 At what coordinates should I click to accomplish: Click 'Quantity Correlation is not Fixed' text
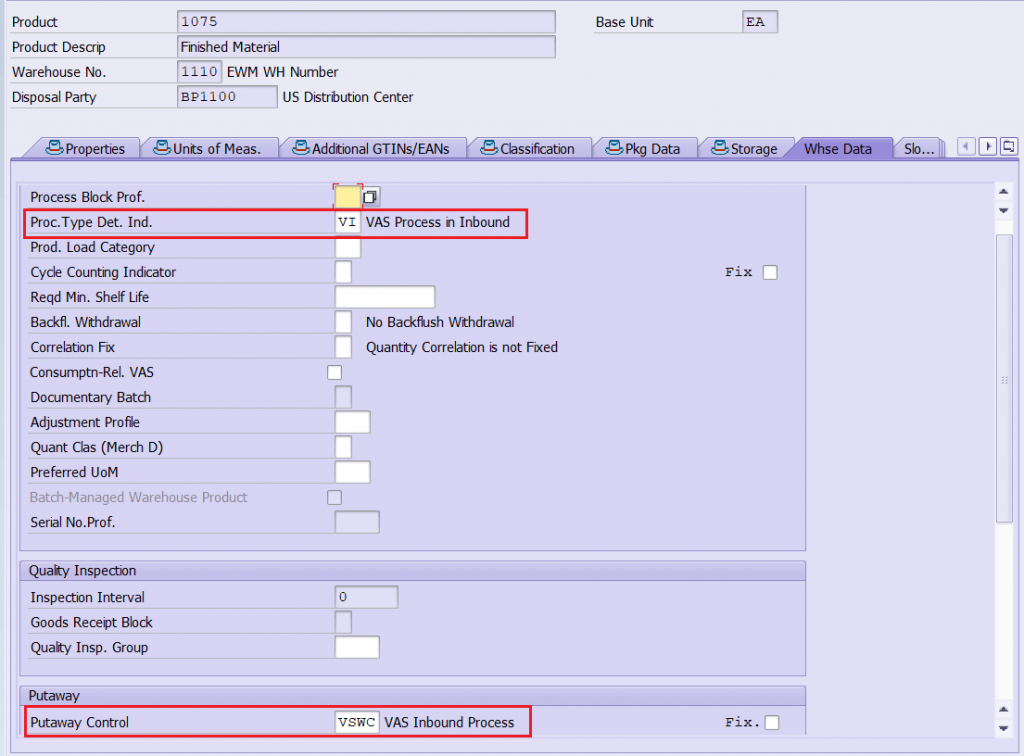tap(462, 347)
